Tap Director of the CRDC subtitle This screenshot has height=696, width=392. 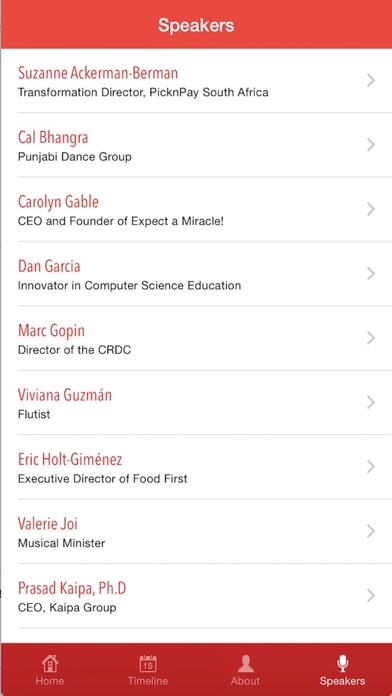(x=75, y=350)
